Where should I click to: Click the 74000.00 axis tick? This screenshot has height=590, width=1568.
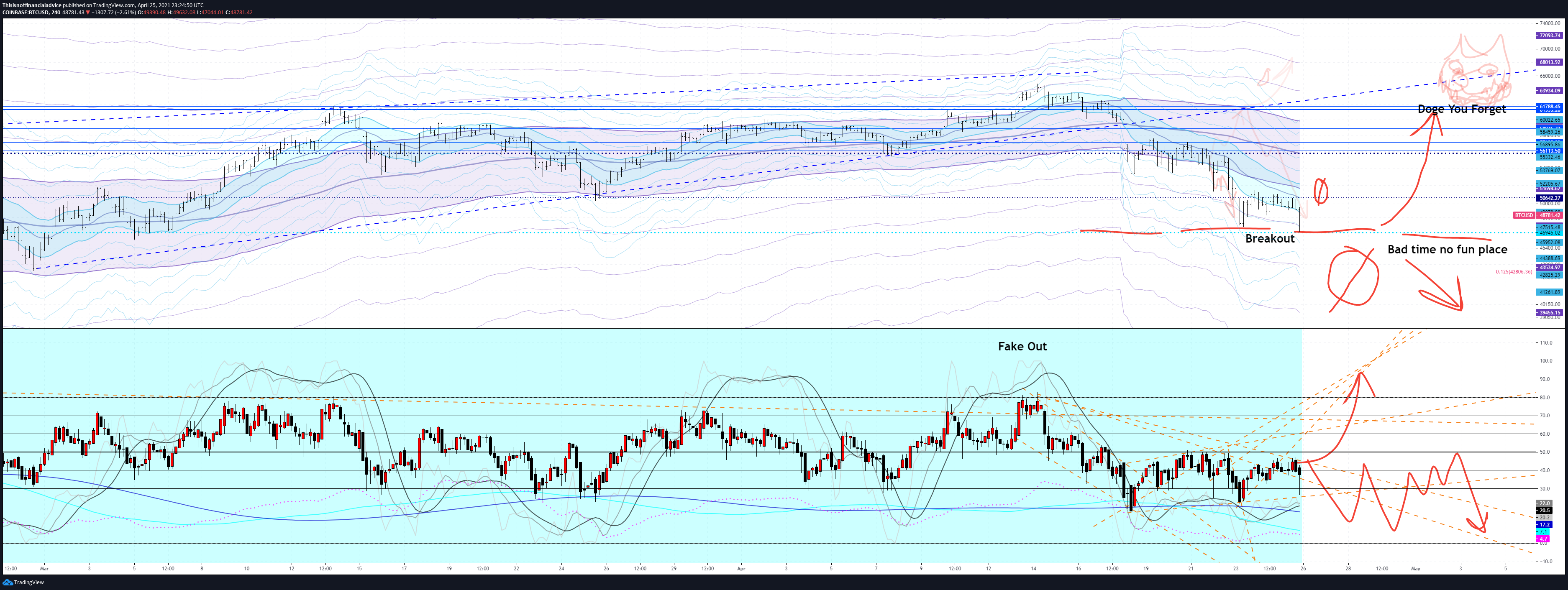click(x=1550, y=23)
